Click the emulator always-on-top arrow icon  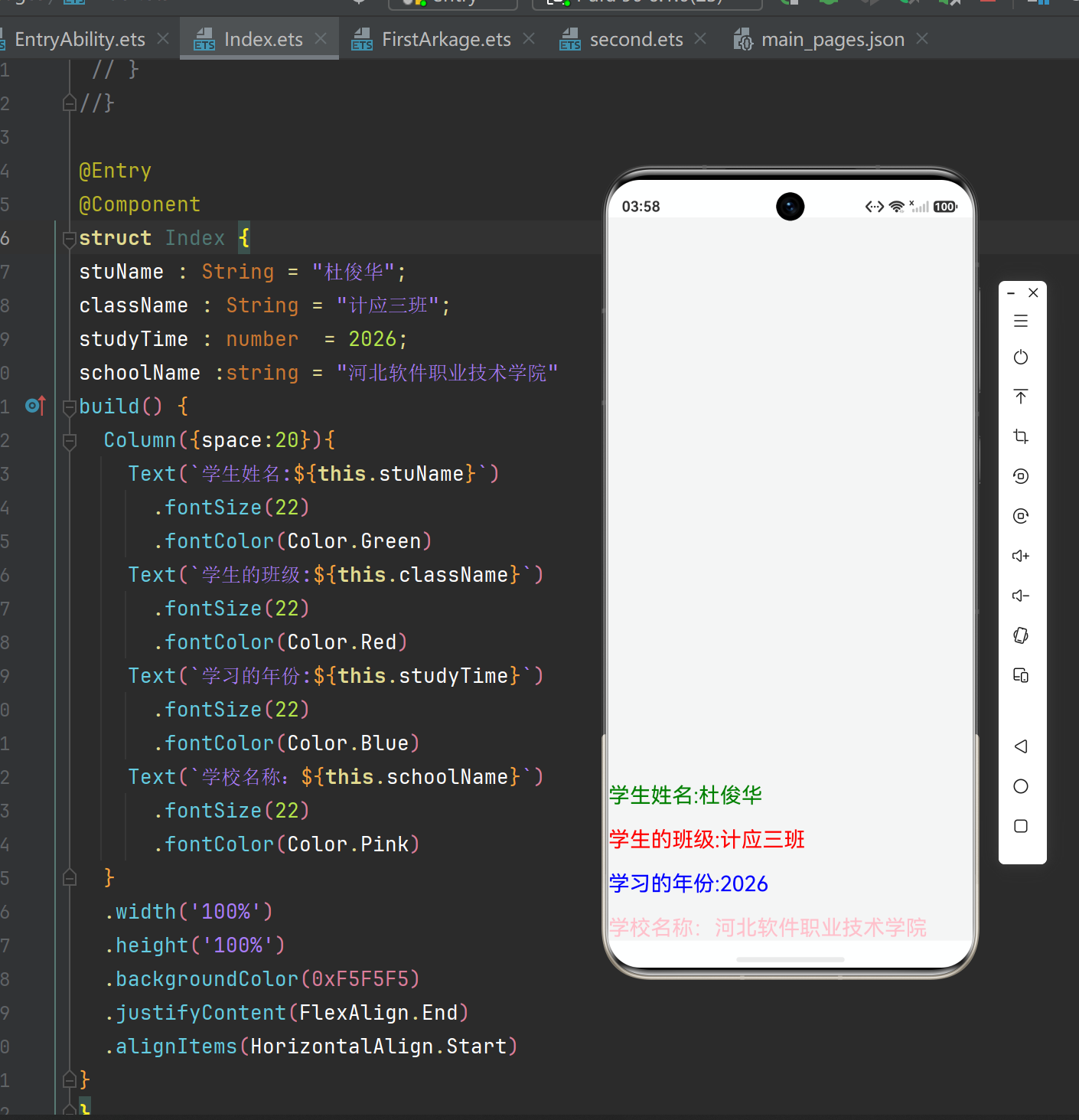[1021, 397]
